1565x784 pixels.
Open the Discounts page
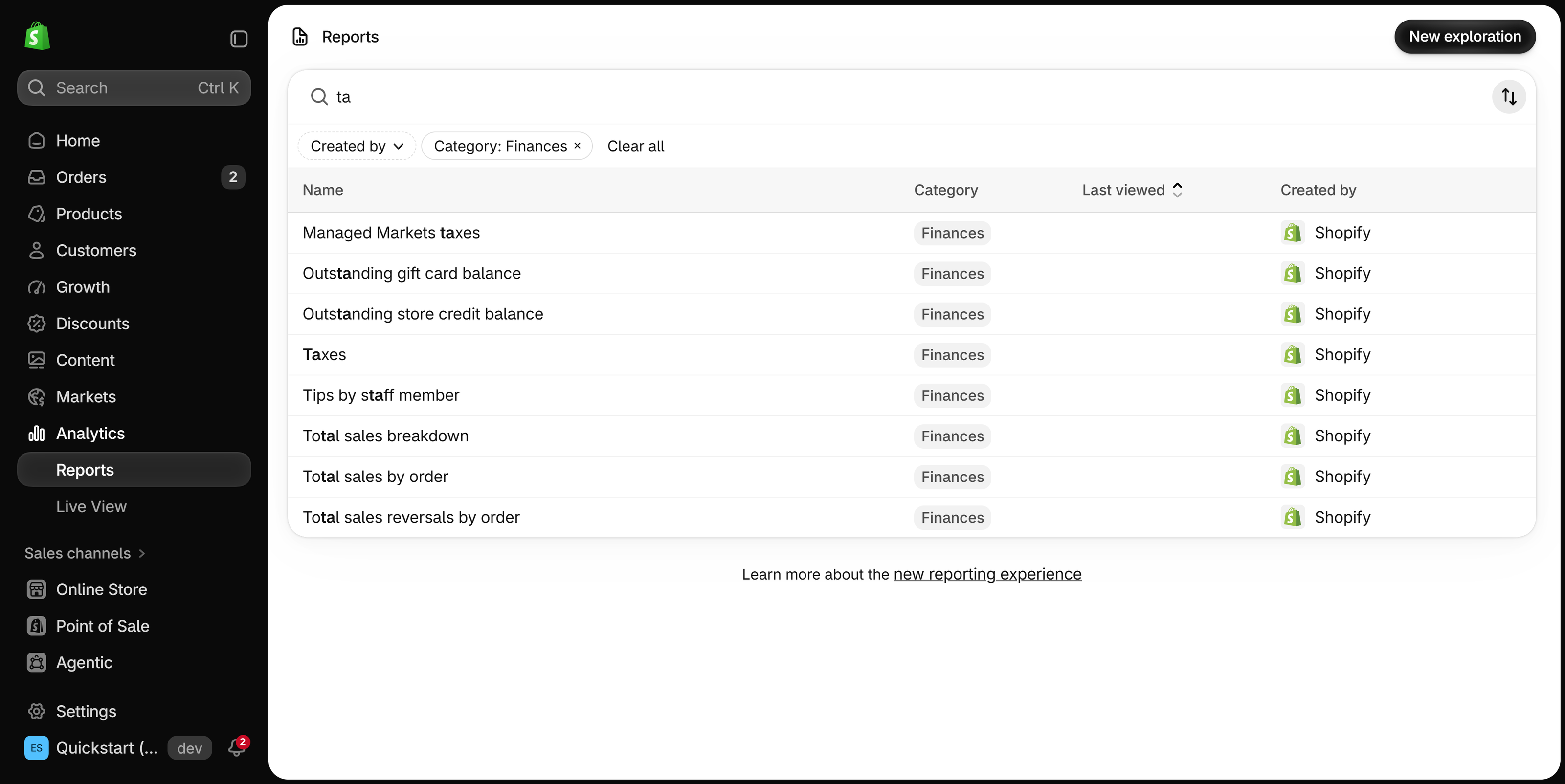pos(134,324)
